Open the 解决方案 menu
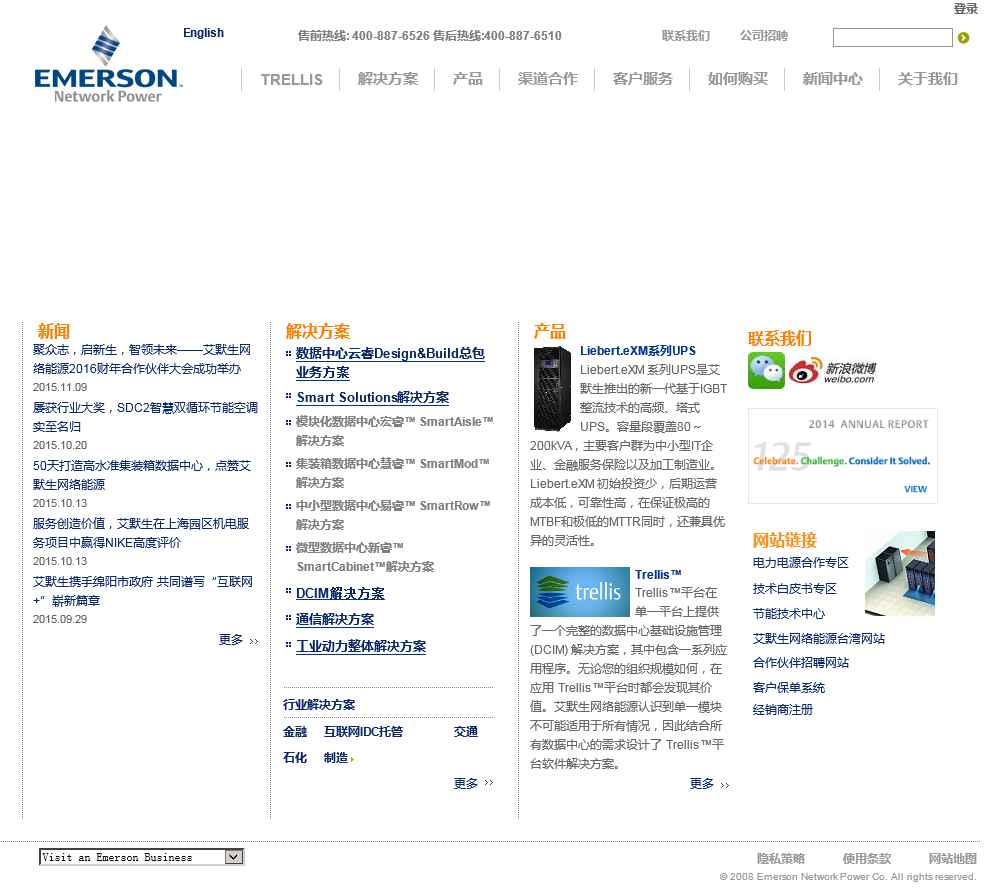This screenshot has height=896, width=986. pos(387,79)
